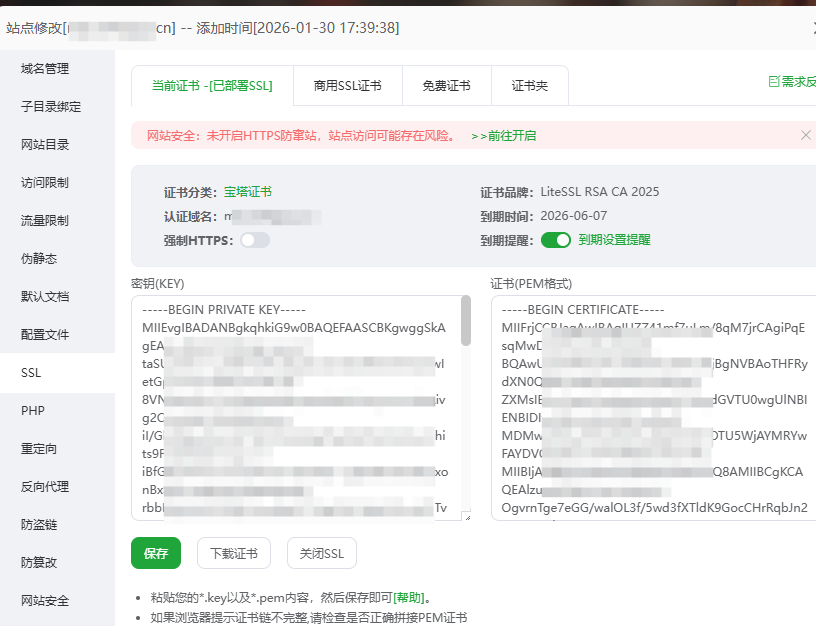Switch to the 商用SSL证书 tab

tap(347, 85)
